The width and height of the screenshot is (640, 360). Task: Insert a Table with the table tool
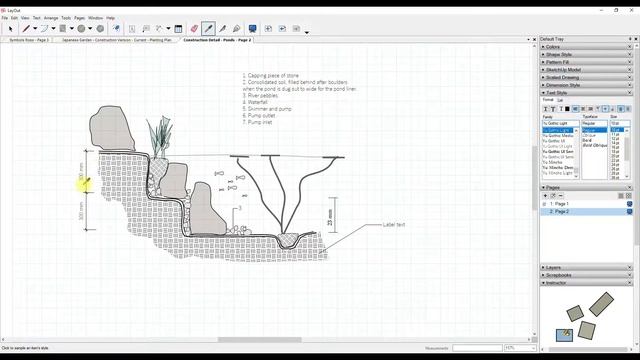tap(178, 29)
